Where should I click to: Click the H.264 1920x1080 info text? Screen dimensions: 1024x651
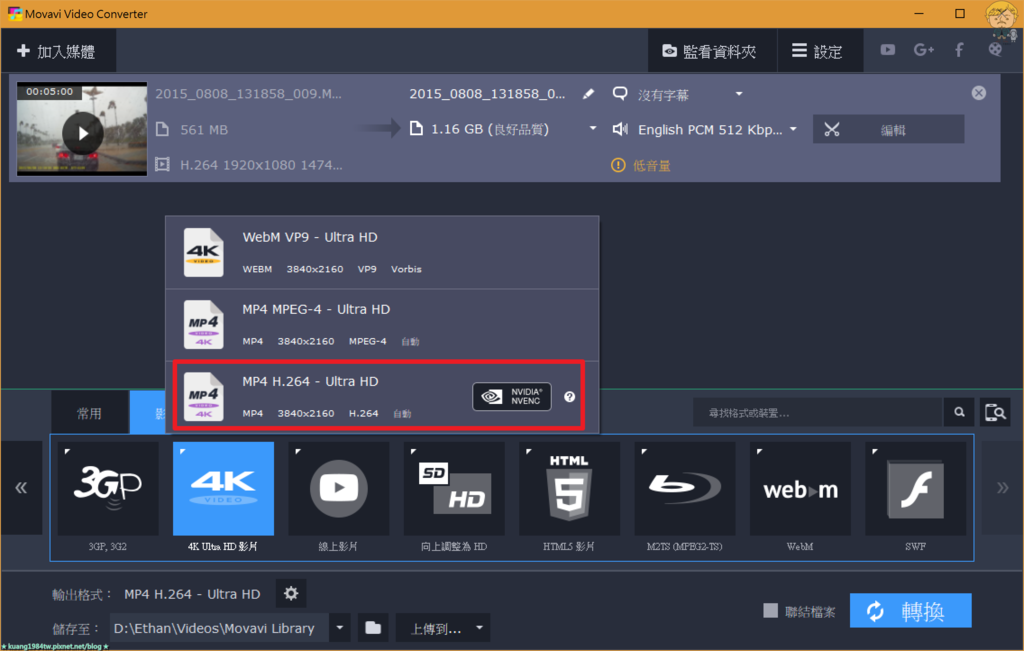point(261,165)
